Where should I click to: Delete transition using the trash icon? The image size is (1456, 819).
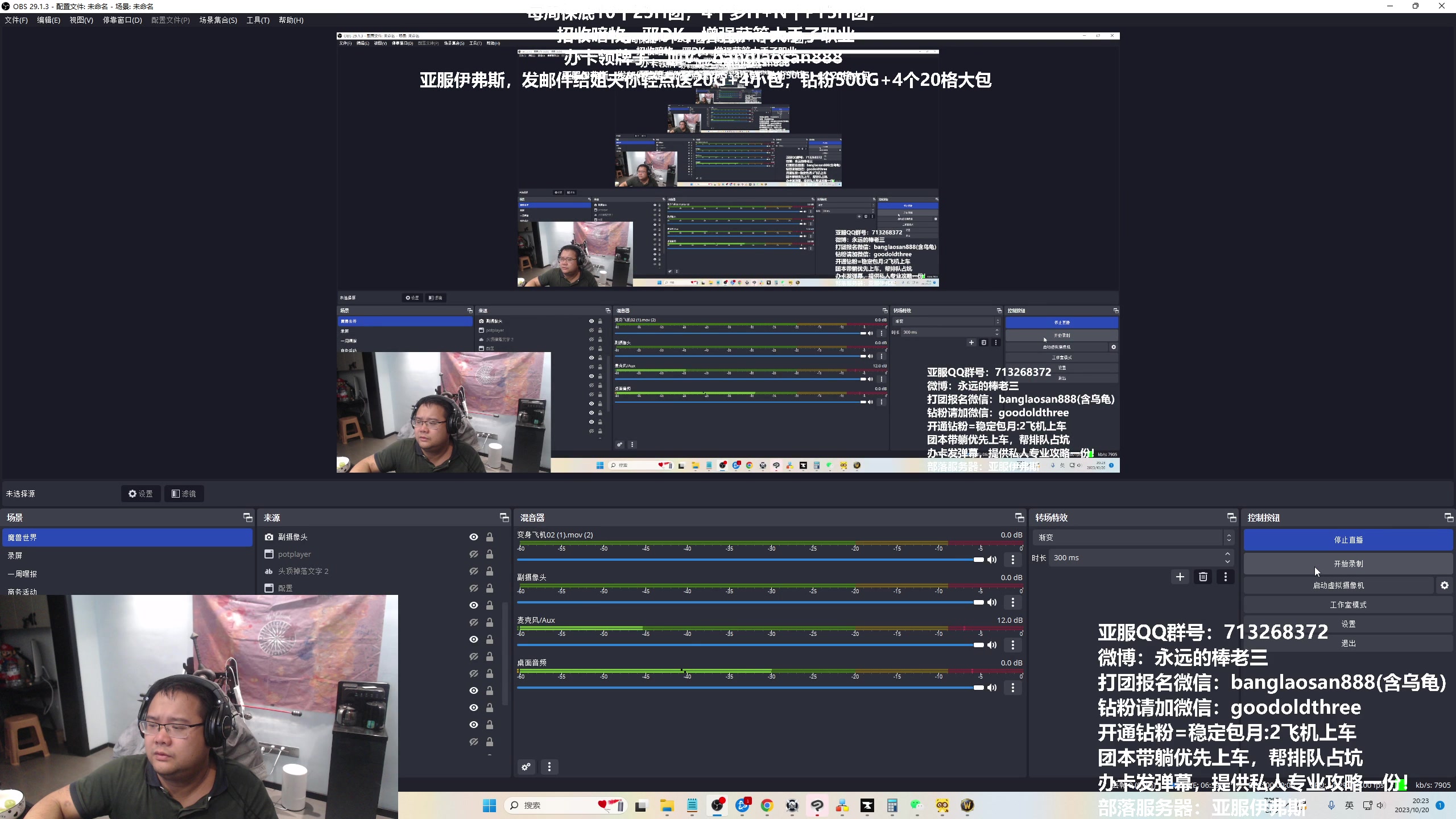1203,576
